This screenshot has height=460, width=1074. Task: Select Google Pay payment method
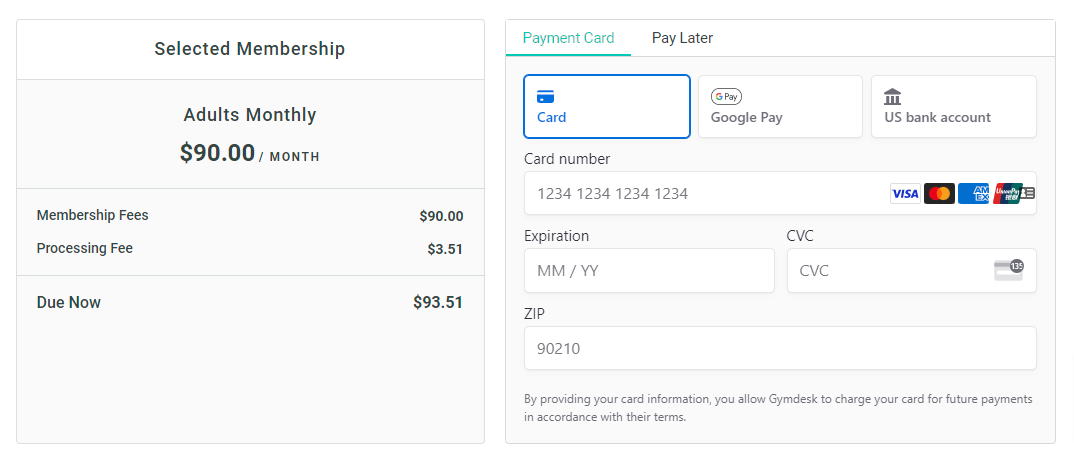click(x=780, y=106)
